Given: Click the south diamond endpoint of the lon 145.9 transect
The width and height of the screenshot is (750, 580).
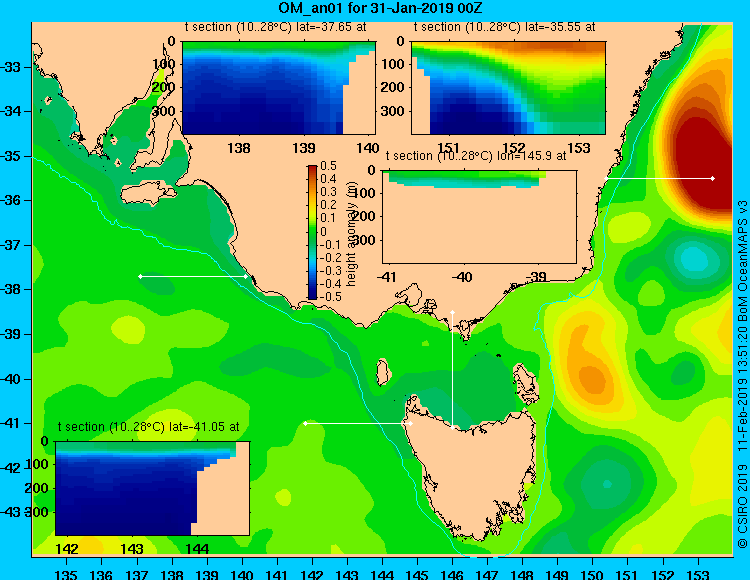Looking at the screenshot, I should (452, 428).
